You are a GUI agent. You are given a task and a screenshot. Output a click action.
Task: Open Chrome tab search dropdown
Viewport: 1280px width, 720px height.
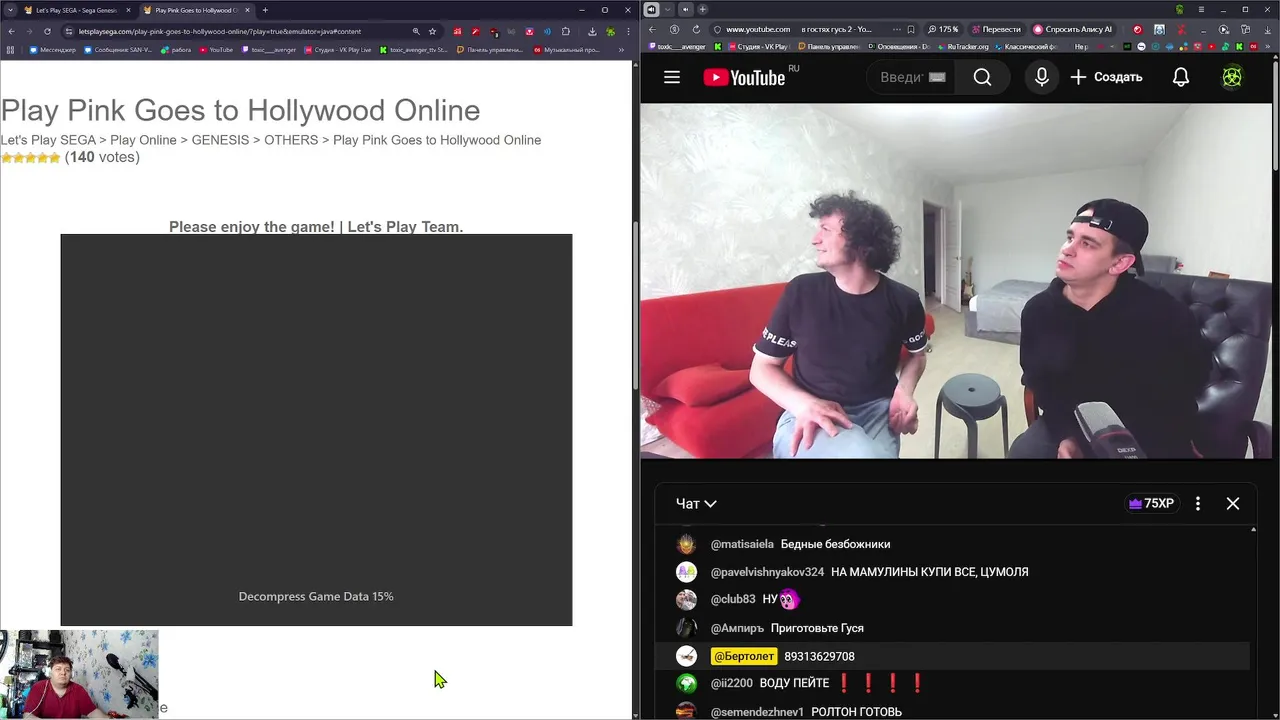pos(10,10)
